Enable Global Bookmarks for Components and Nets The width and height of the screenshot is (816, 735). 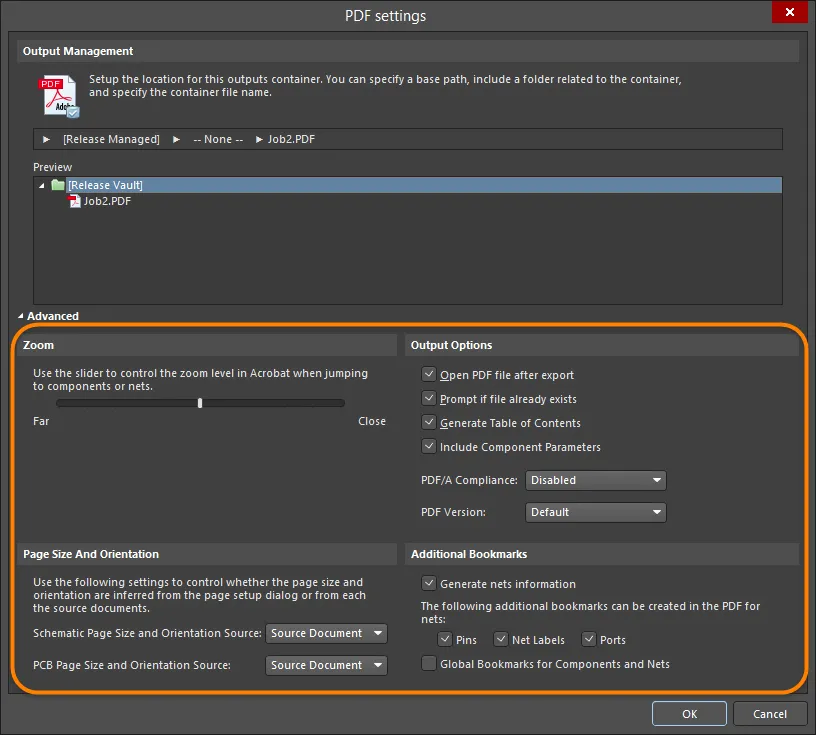coord(429,664)
